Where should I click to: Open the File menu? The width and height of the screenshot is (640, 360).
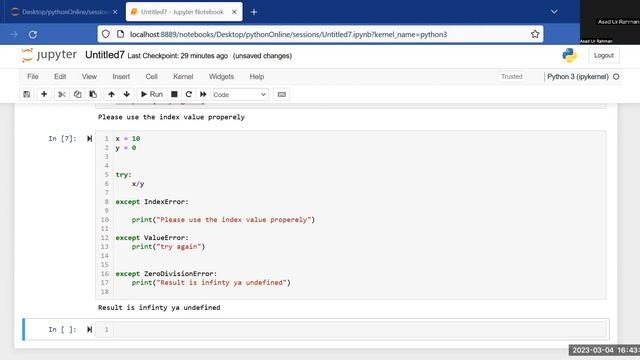click(x=33, y=76)
